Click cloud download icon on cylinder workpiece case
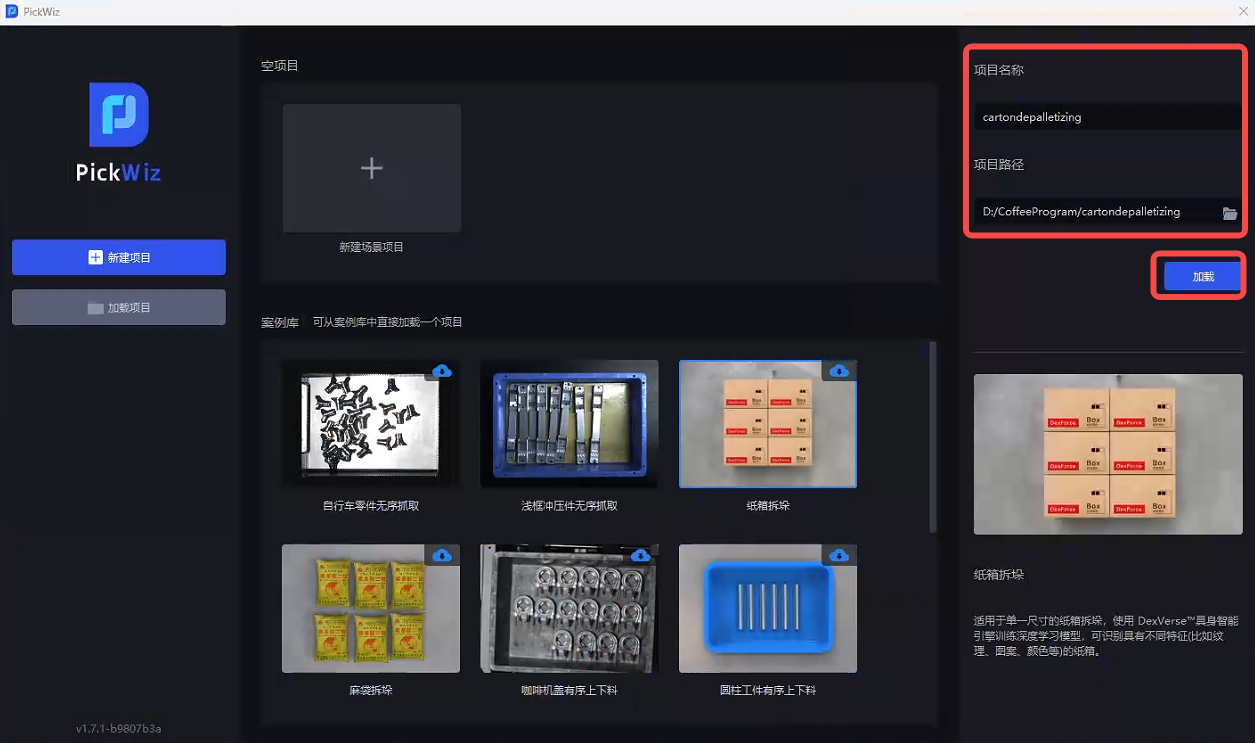 click(x=839, y=555)
